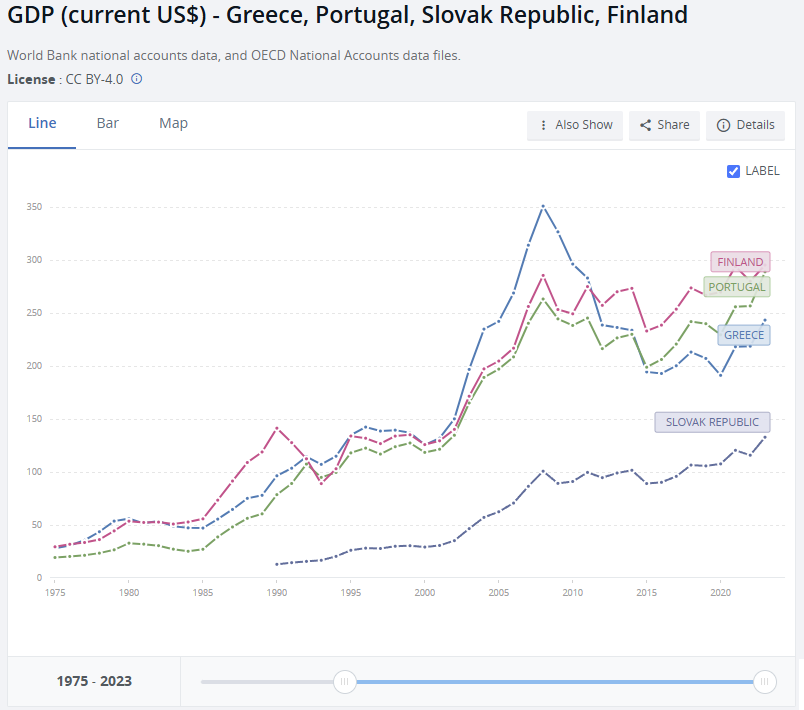
Task: Click the Share icon
Action: click(x=646, y=125)
